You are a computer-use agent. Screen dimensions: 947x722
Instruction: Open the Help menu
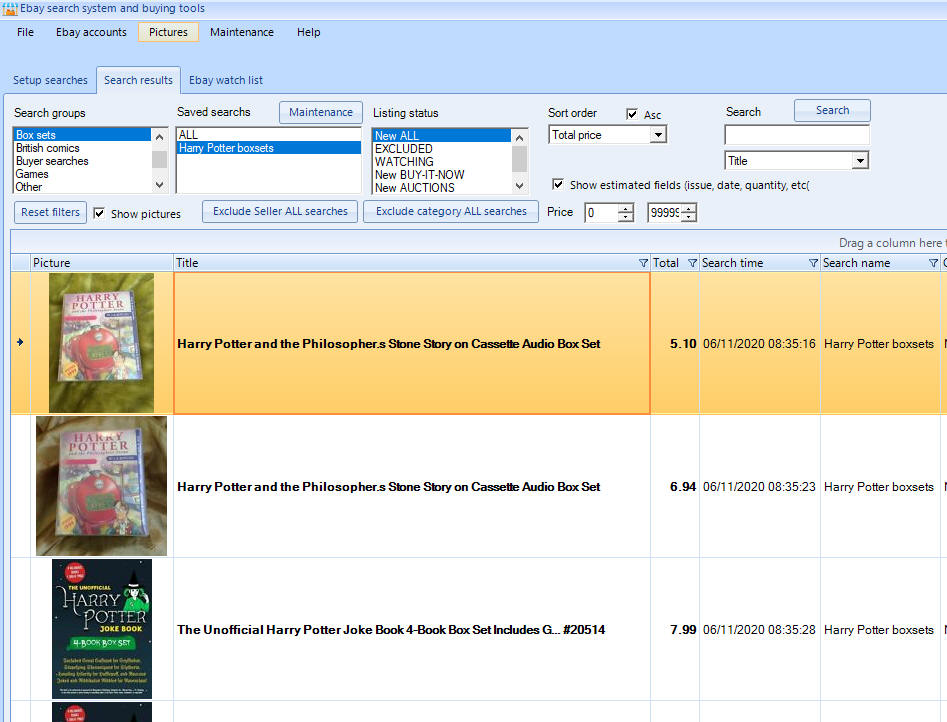click(308, 32)
